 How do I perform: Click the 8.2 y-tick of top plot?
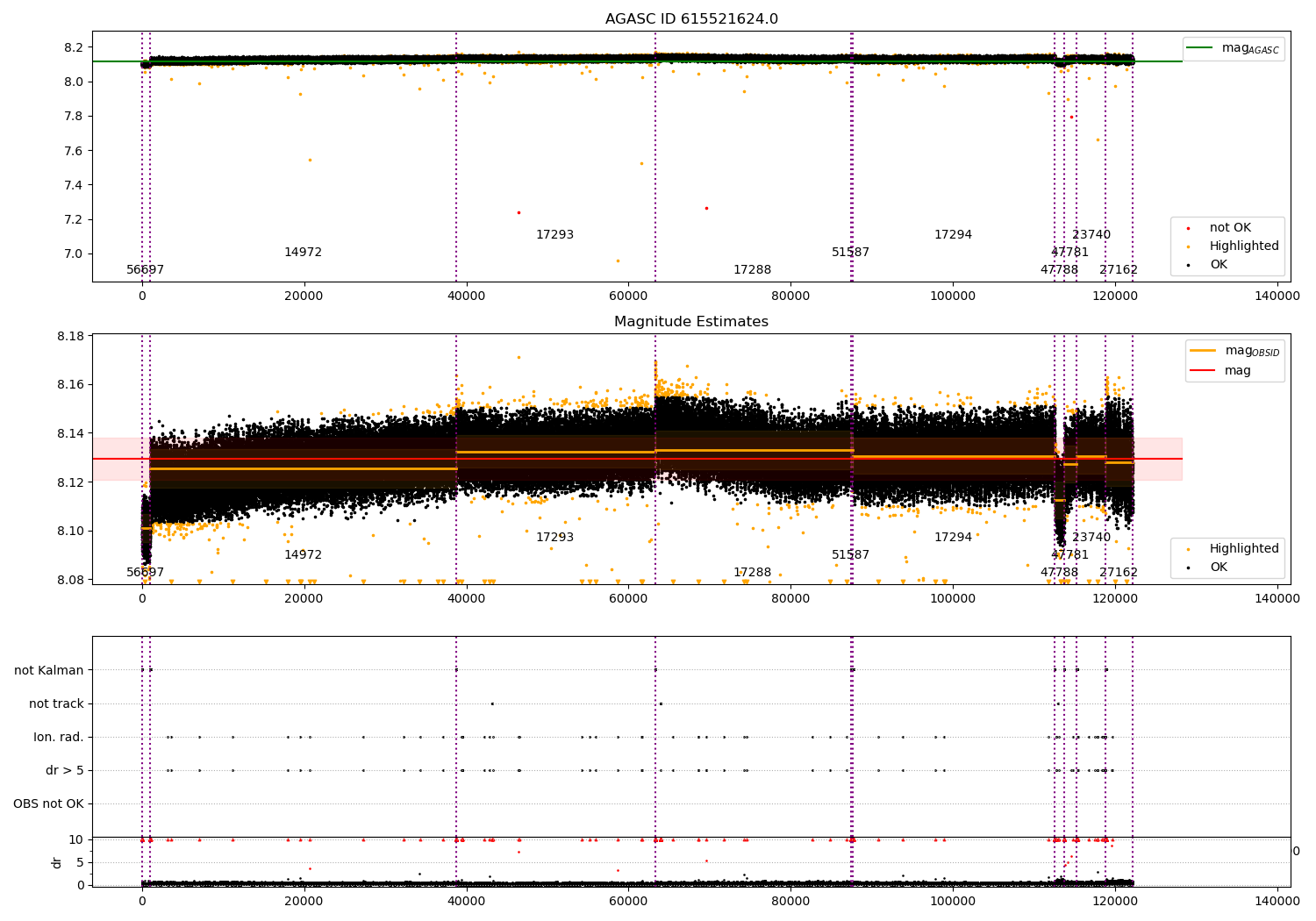[x=74, y=47]
